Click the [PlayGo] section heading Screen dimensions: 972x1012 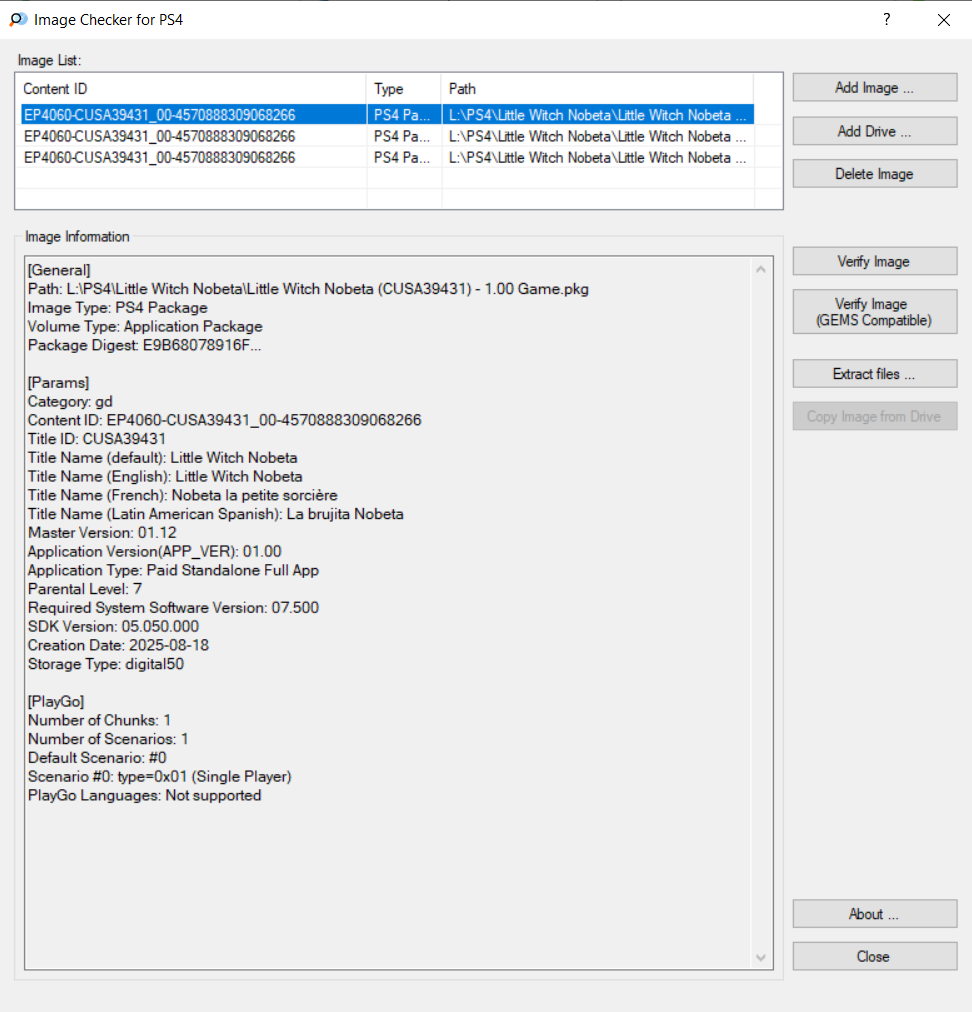[x=56, y=701]
